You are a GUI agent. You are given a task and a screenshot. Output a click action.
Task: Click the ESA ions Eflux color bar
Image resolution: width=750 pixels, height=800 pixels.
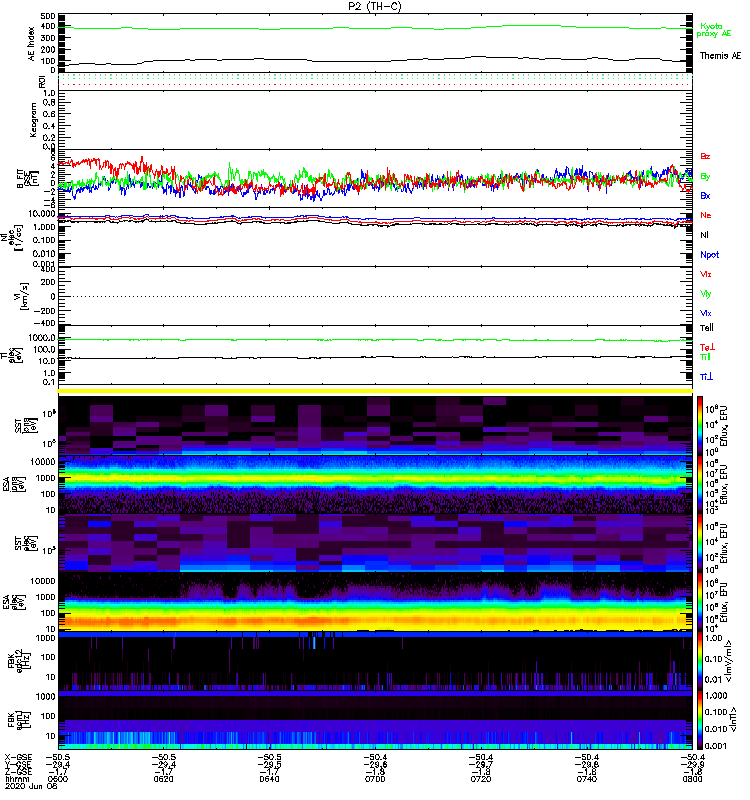700,484
